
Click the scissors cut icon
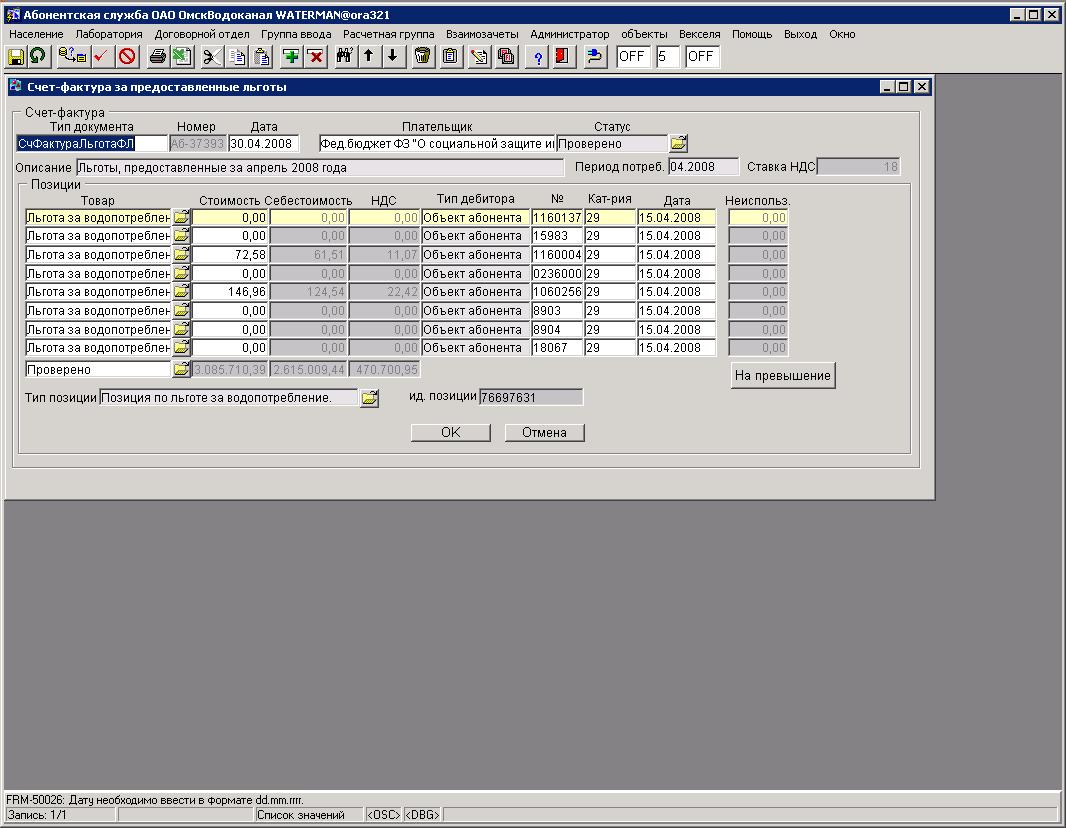tap(211, 57)
